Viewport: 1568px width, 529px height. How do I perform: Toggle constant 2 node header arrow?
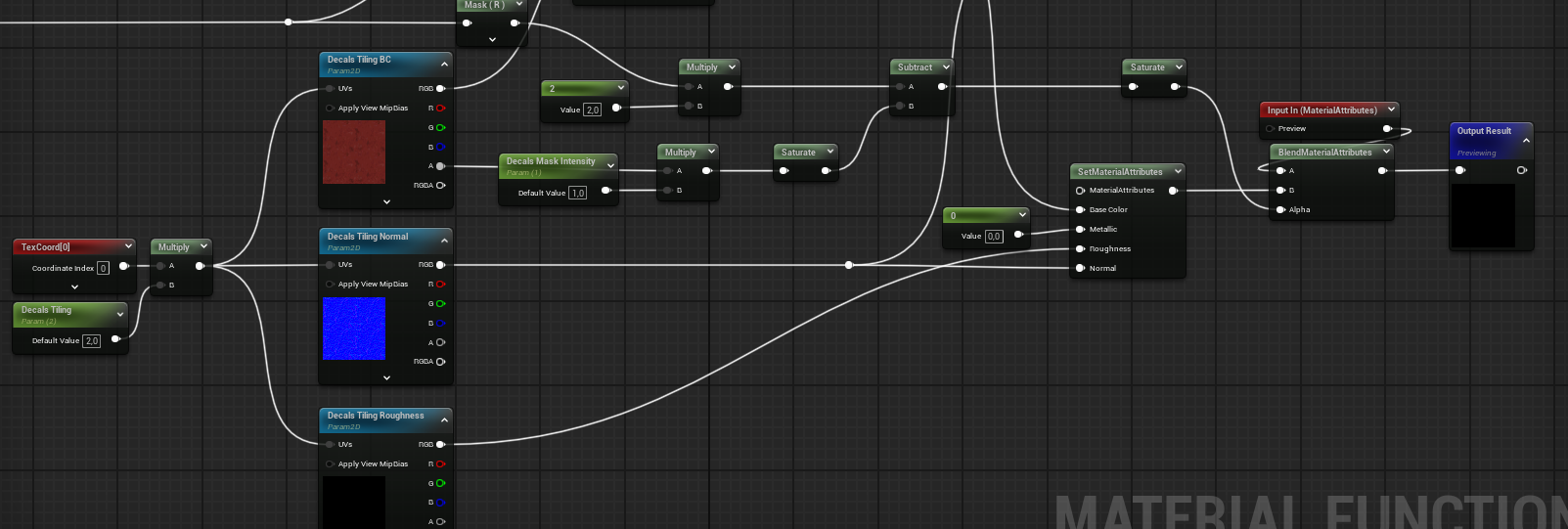(x=620, y=88)
